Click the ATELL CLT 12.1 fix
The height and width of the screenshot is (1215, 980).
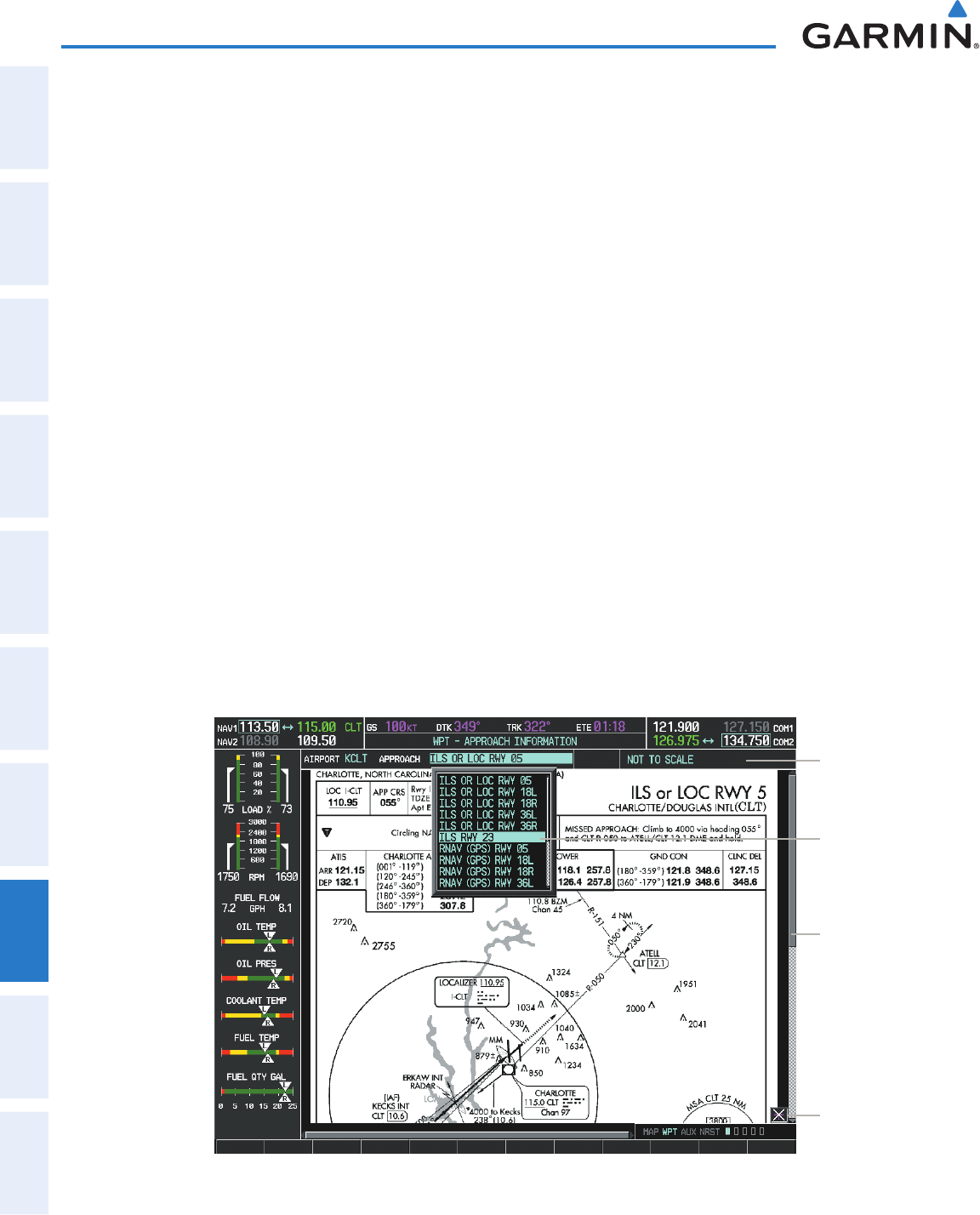649,959
